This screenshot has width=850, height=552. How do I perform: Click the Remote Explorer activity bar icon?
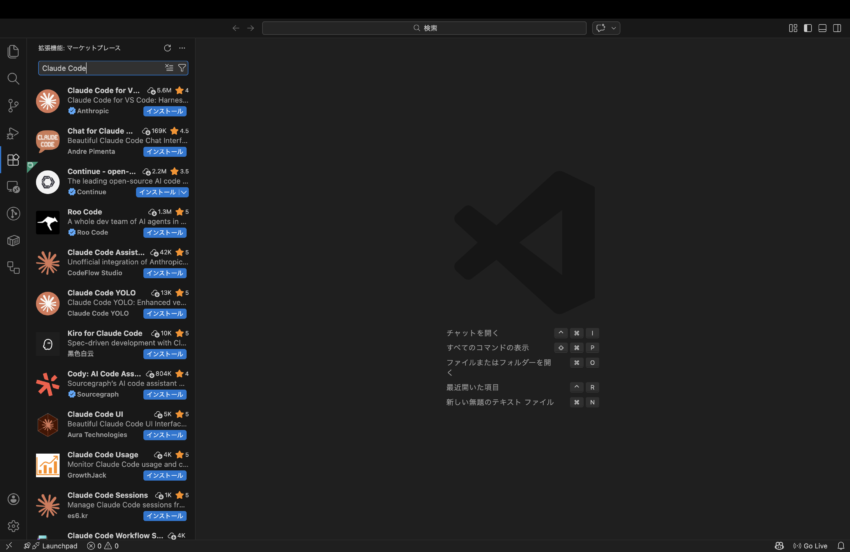point(13,187)
